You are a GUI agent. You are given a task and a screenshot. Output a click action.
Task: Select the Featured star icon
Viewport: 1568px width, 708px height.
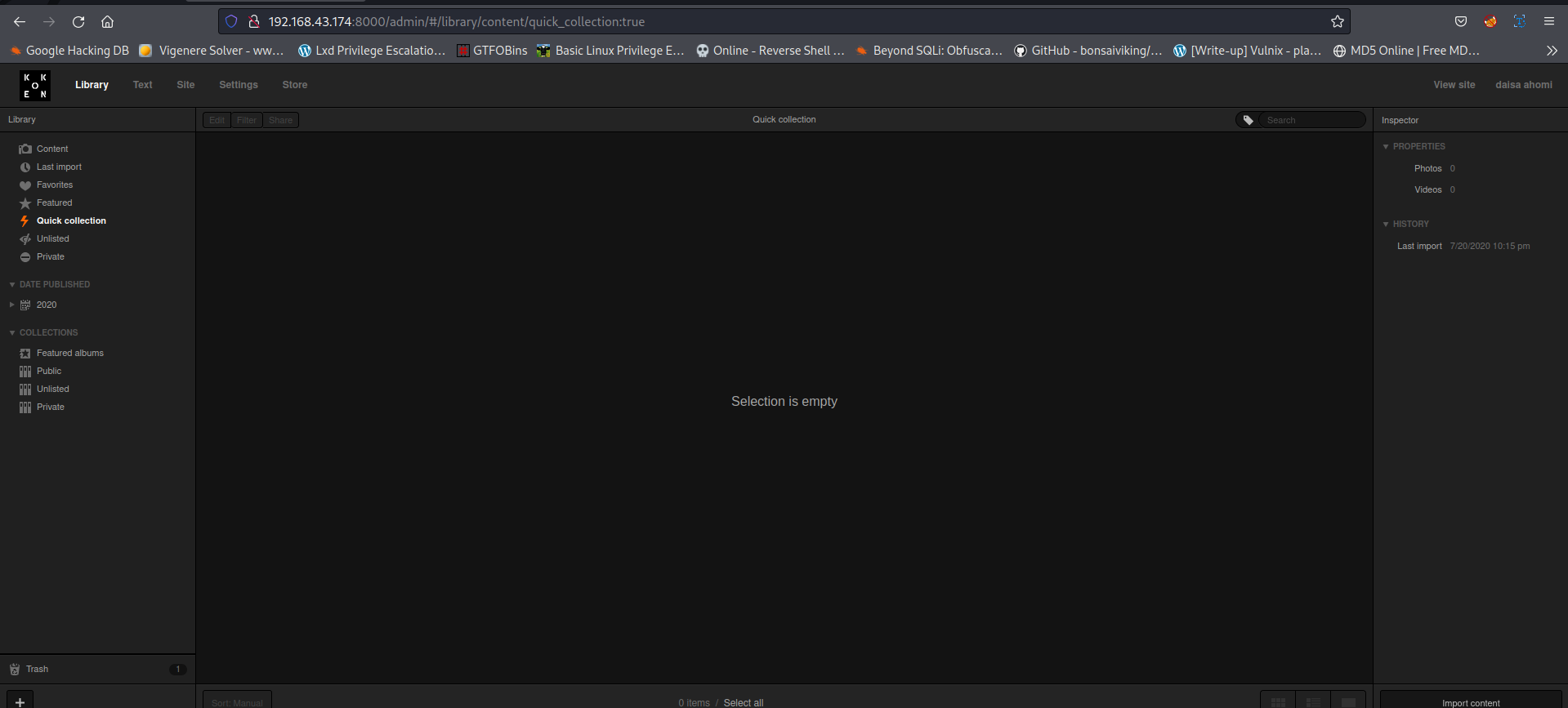tap(25, 203)
